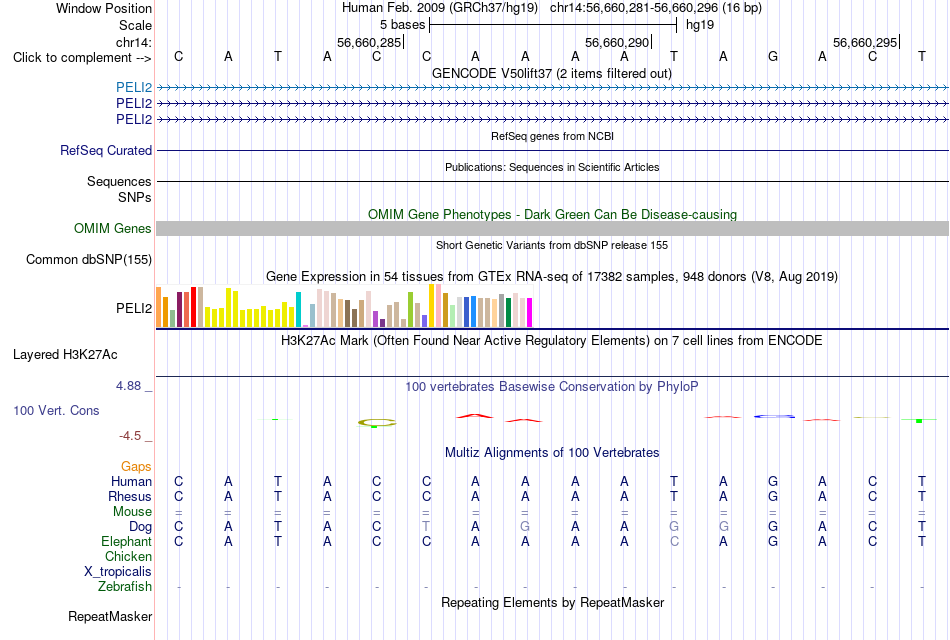Click the magenta bar in GTEx expression chart
Image resolution: width=950 pixels, height=640 pixels.
(x=529, y=313)
